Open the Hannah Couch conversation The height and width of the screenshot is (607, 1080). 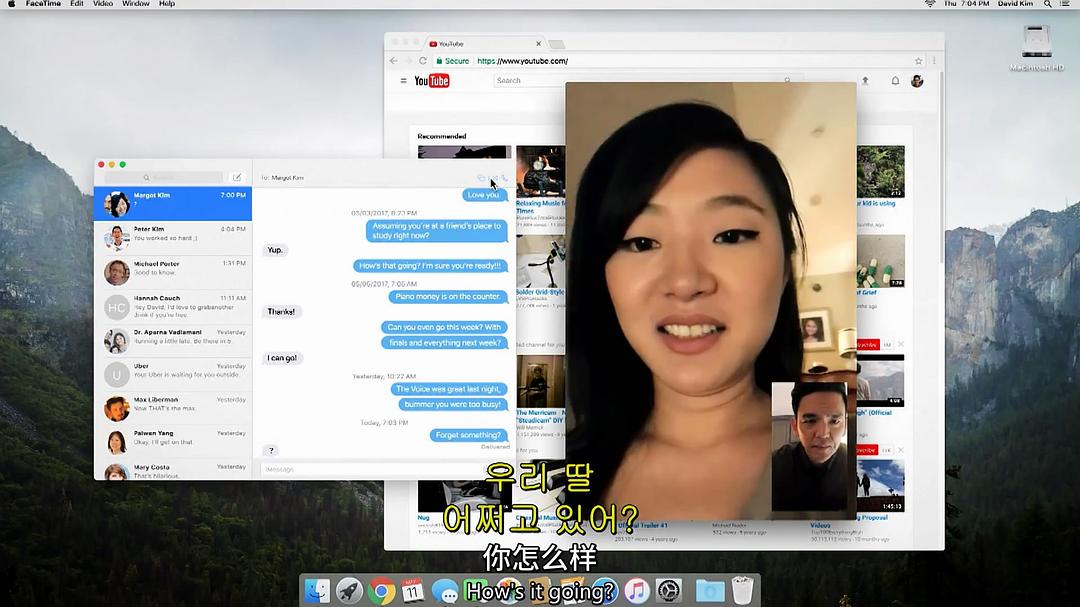(173, 306)
